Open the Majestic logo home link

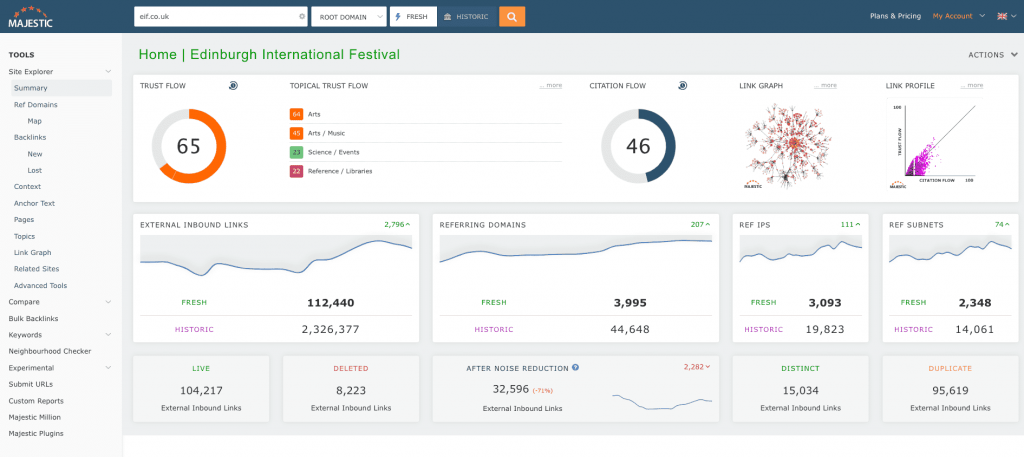click(30, 16)
